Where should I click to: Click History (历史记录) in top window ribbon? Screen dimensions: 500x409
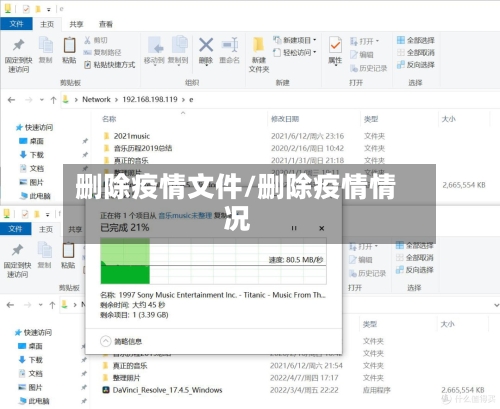[368, 68]
